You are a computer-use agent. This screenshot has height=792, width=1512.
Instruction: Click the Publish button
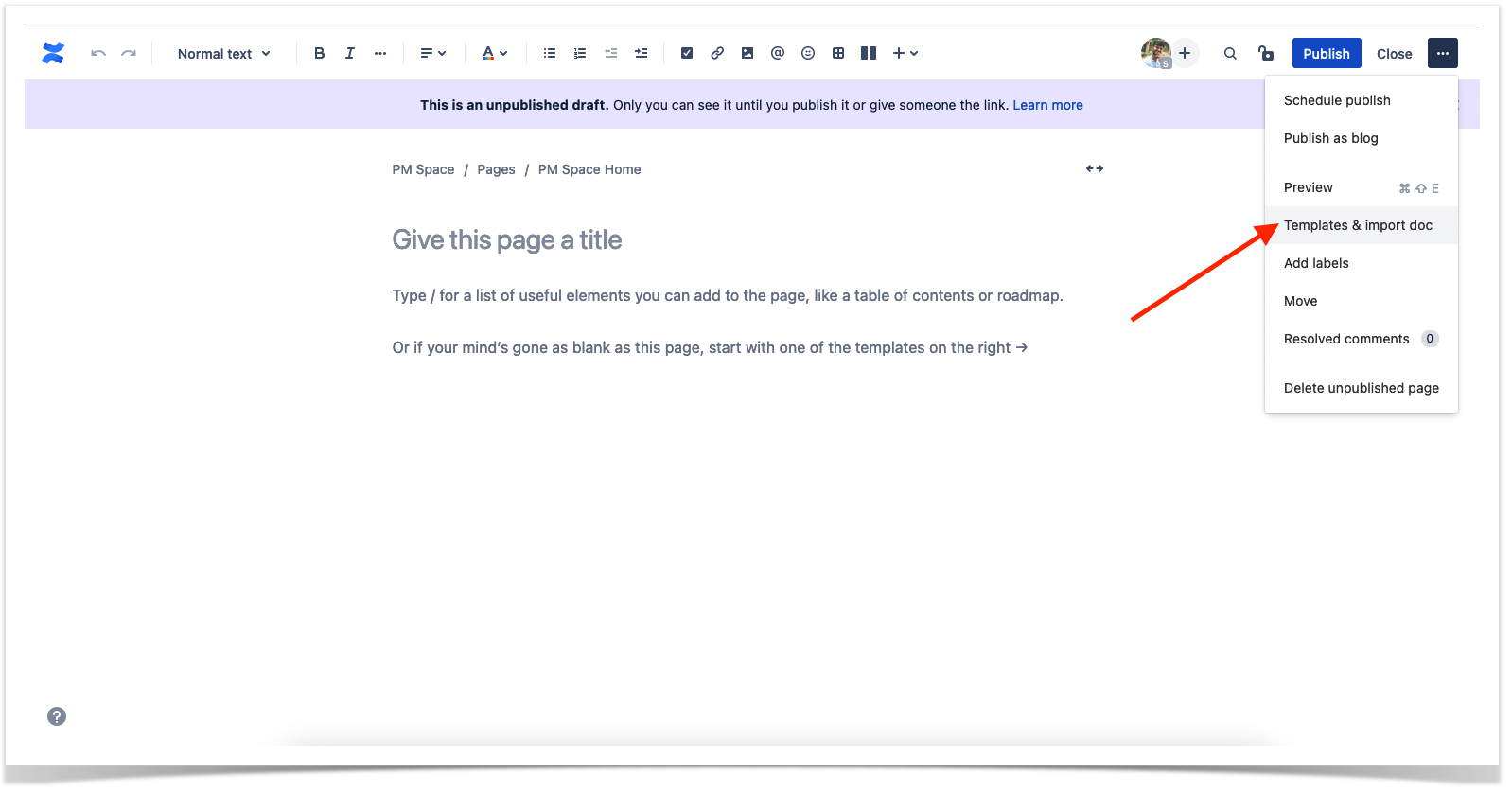(x=1327, y=53)
